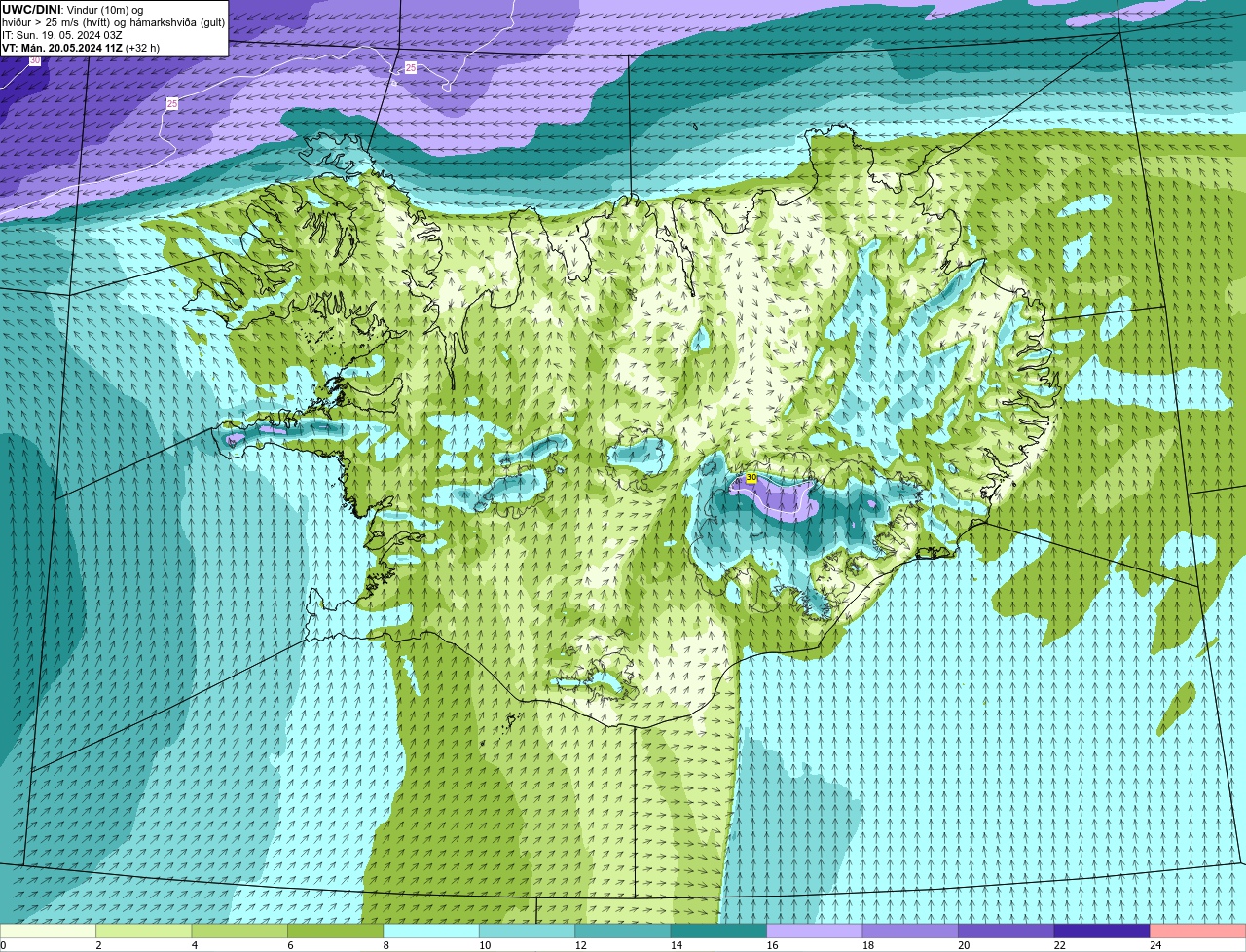Select the 20–22 m/s violet legend swatch

point(1006,932)
